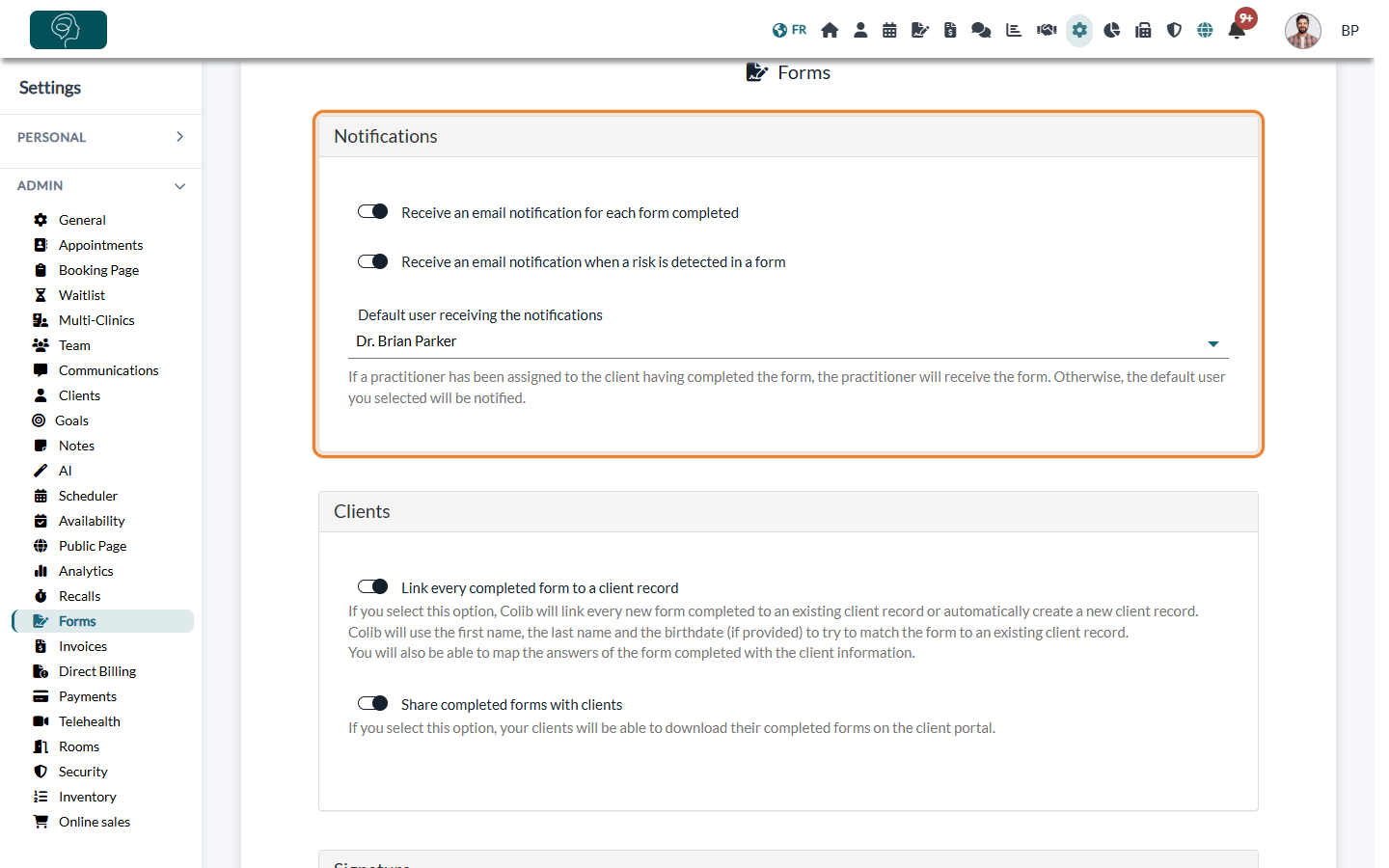
Task: Open Invoices in the sidebar
Action: (83, 646)
